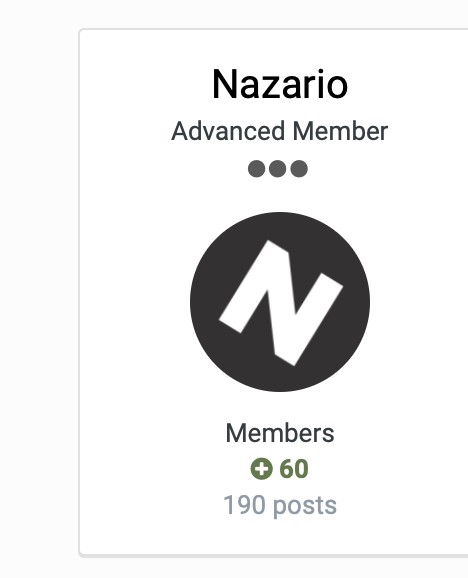The image size is (468, 578).
Task: Click the word Advanced in rank title
Action: coord(228,131)
